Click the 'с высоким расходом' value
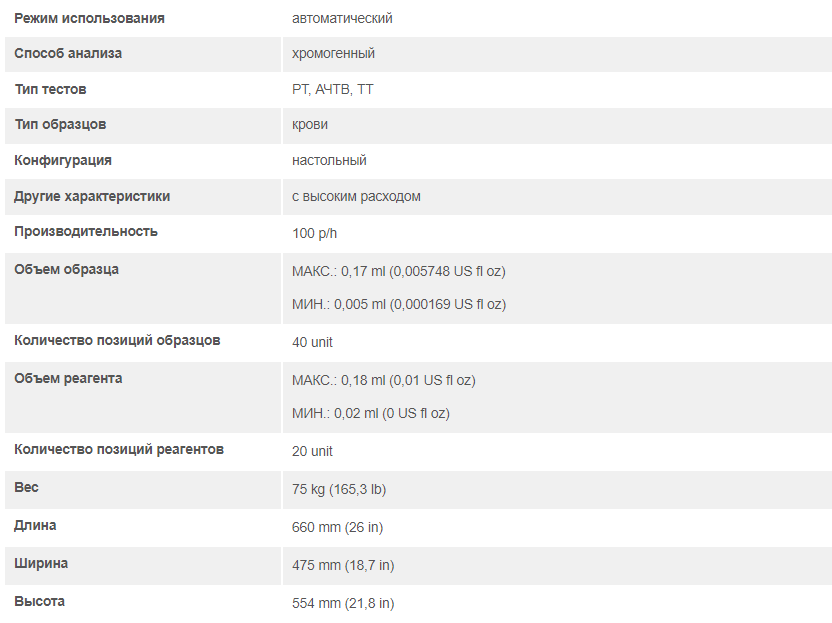The width and height of the screenshot is (832, 623). pos(356,196)
